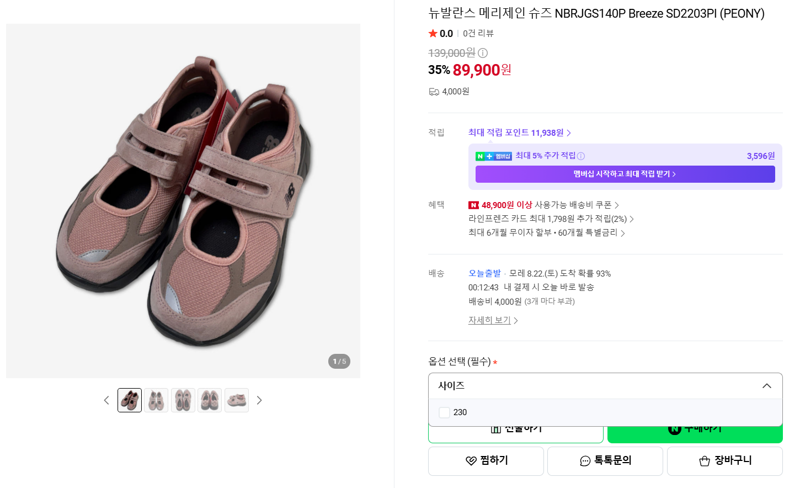Open 무이자 할부 특별금리 details

tap(546, 233)
